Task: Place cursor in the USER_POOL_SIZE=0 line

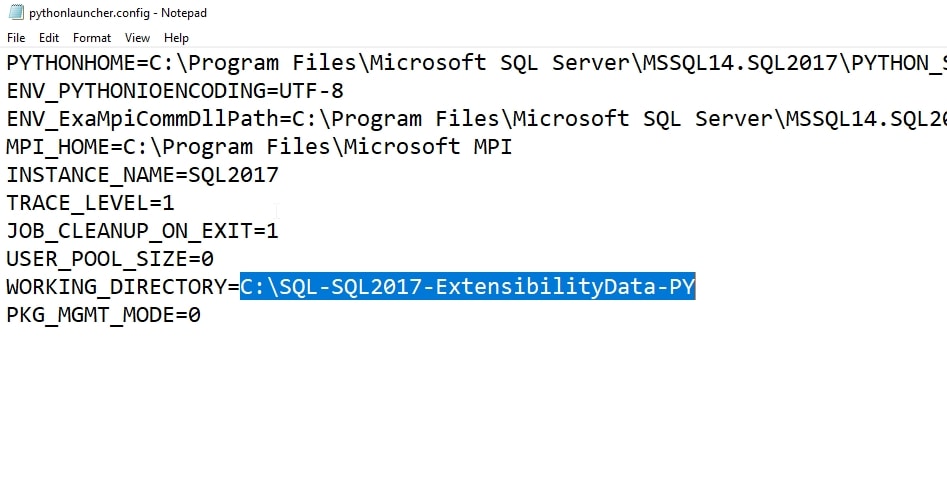Action: pyautogui.click(x=110, y=259)
